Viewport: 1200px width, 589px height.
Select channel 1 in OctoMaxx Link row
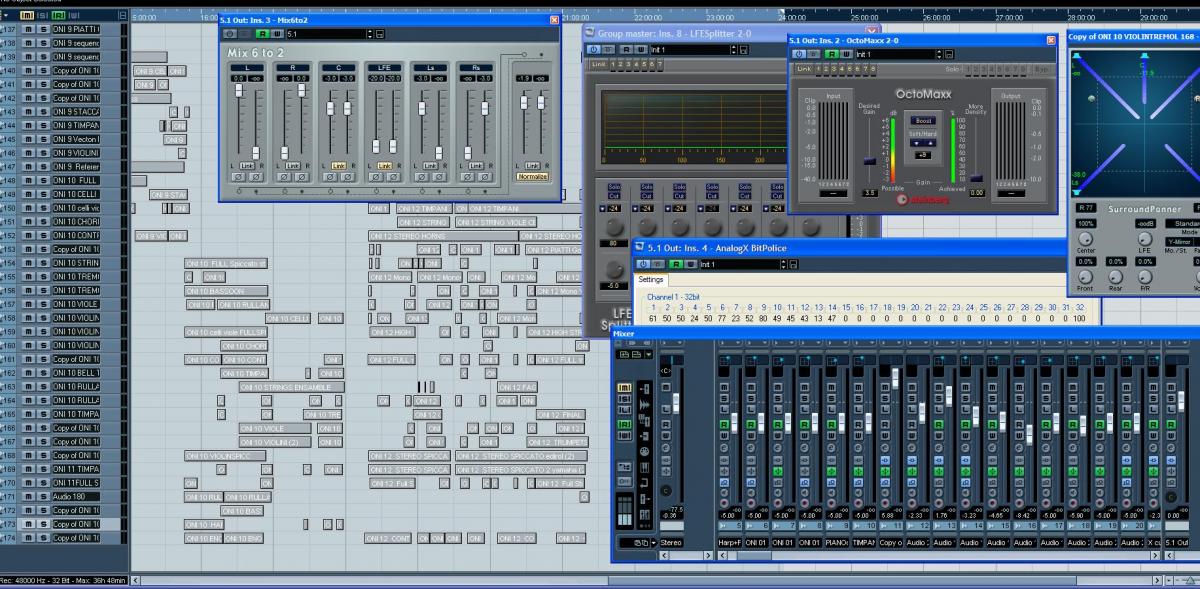pyautogui.click(x=818, y=69)
